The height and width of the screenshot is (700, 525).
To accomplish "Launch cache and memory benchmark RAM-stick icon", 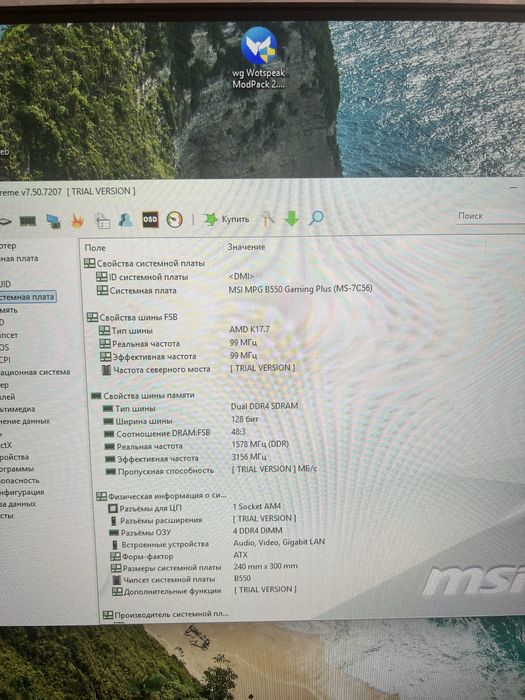I will click(x=28, y=221).
